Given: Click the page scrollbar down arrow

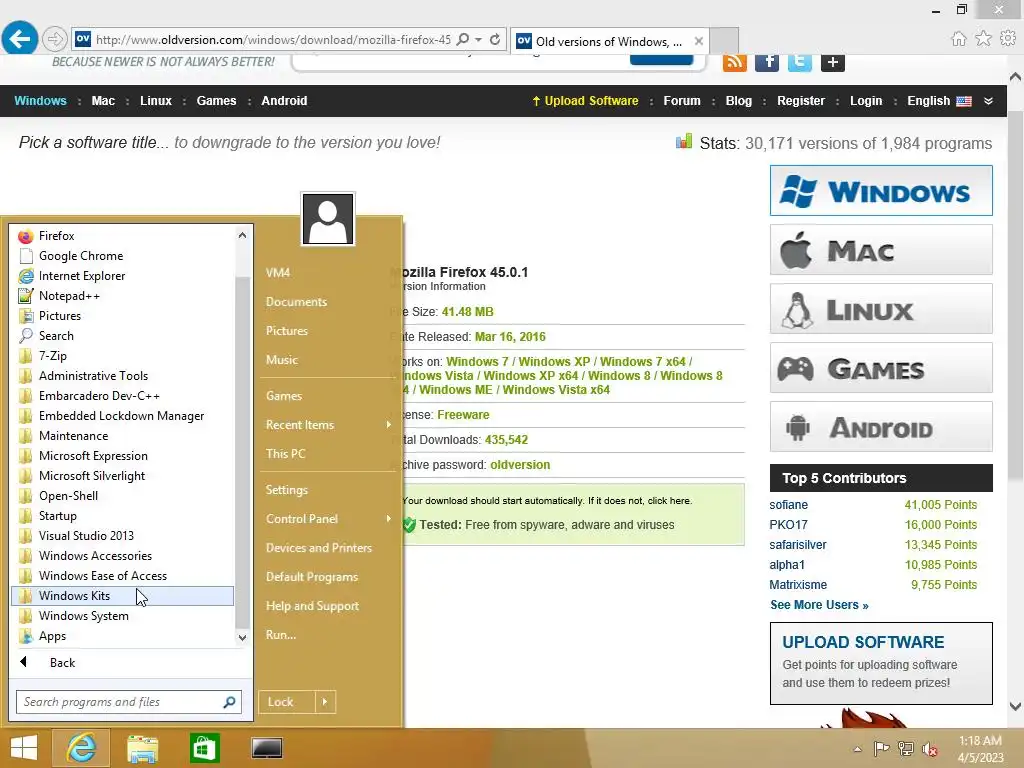Looking at the screenshot, I should coord(1016,707).
